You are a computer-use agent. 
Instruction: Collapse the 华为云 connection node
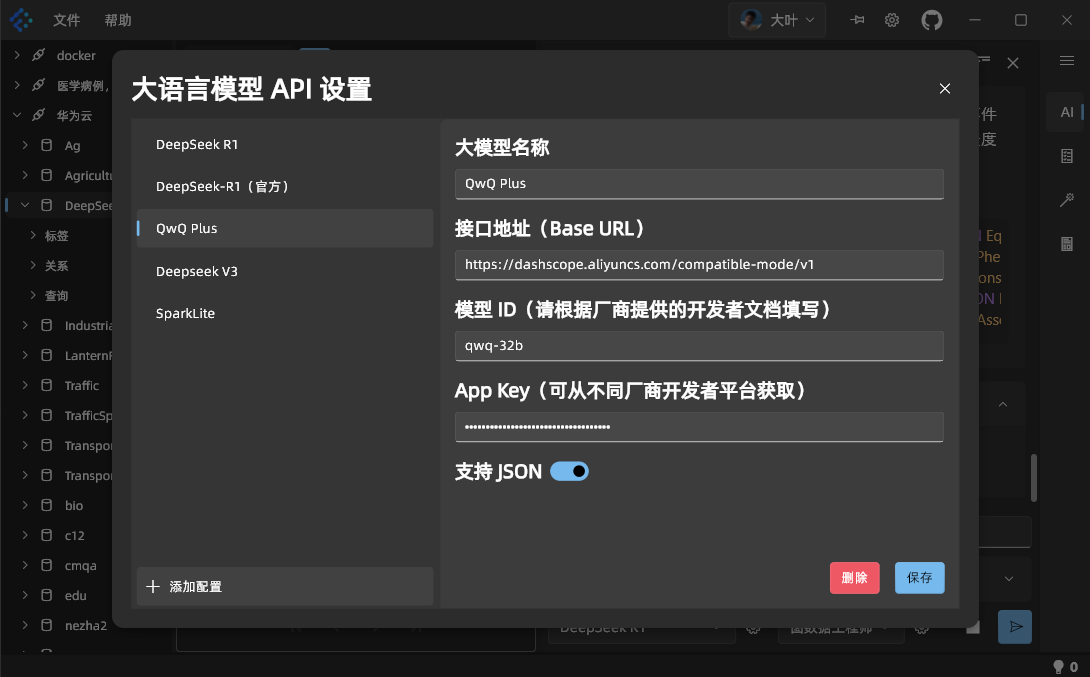click(x=17, y=115)
